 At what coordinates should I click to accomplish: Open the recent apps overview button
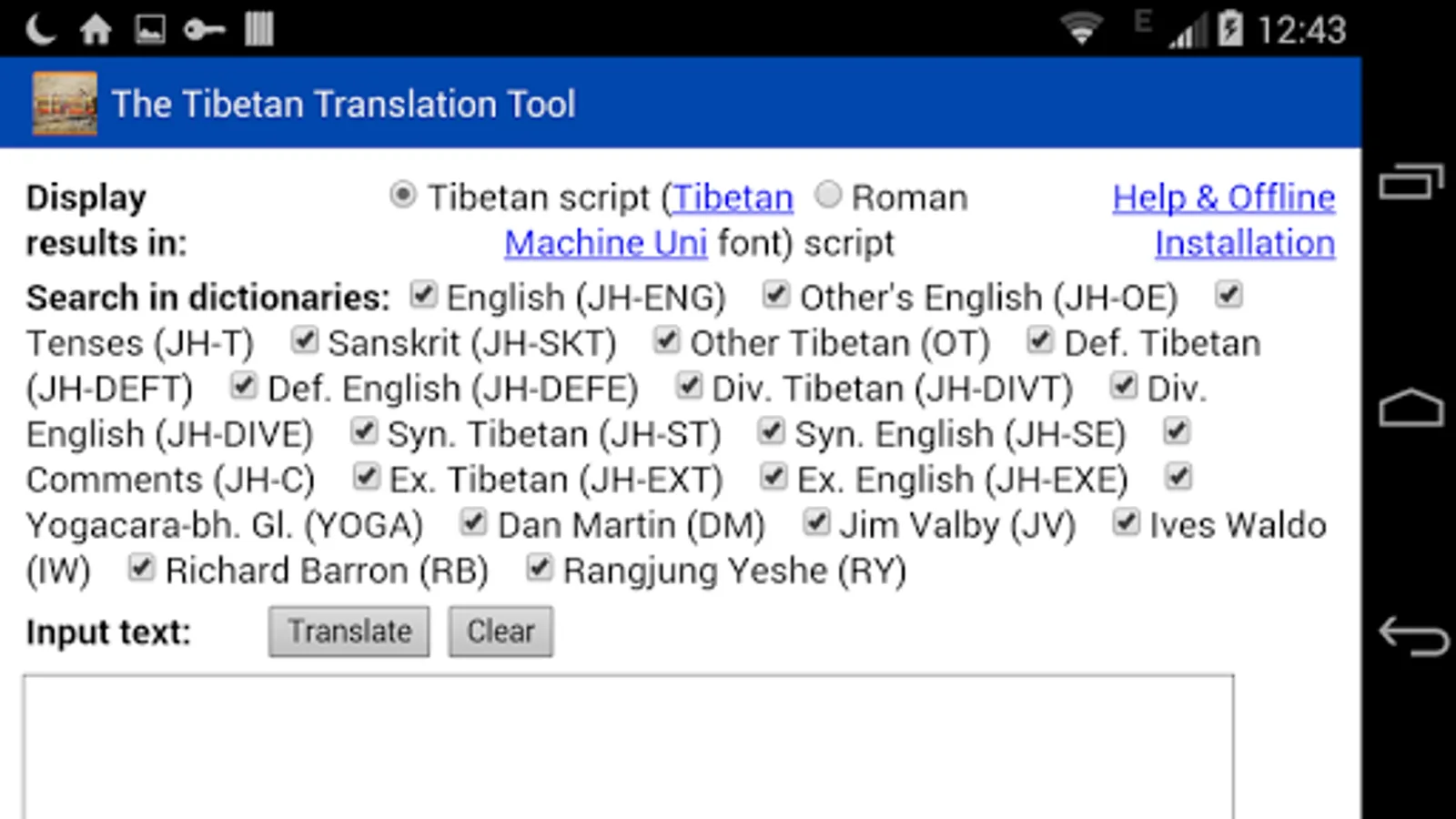coord(1411,181)
